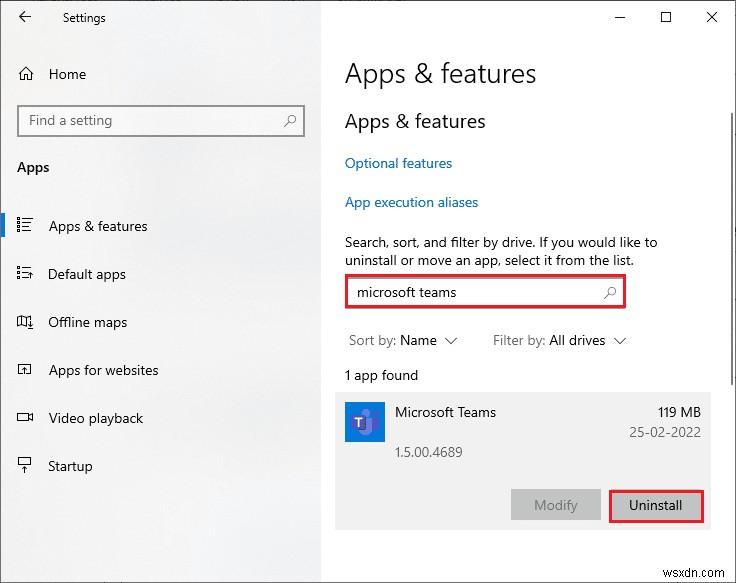
Task: Click the Default apps sidebar icon
Action: pyautogui.click(x=26, y=274)
